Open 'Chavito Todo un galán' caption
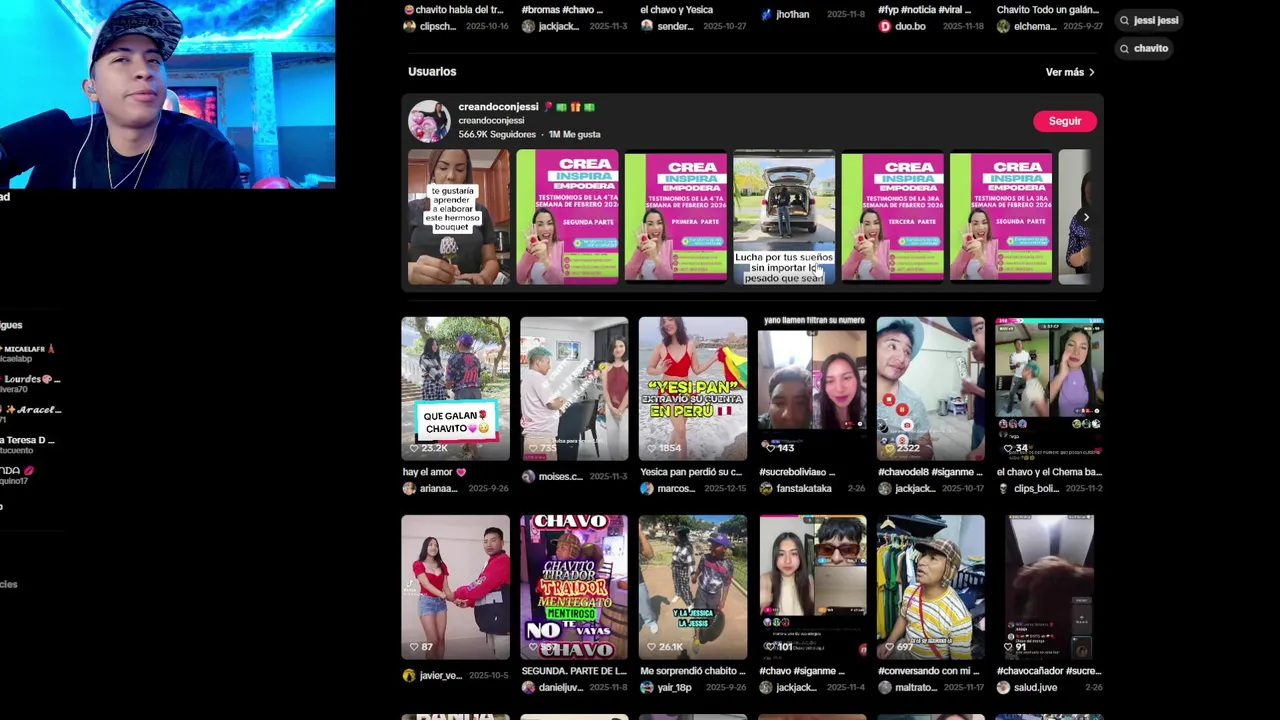Viewport: 1280px width, 720px height. [x=1049, y=10]
